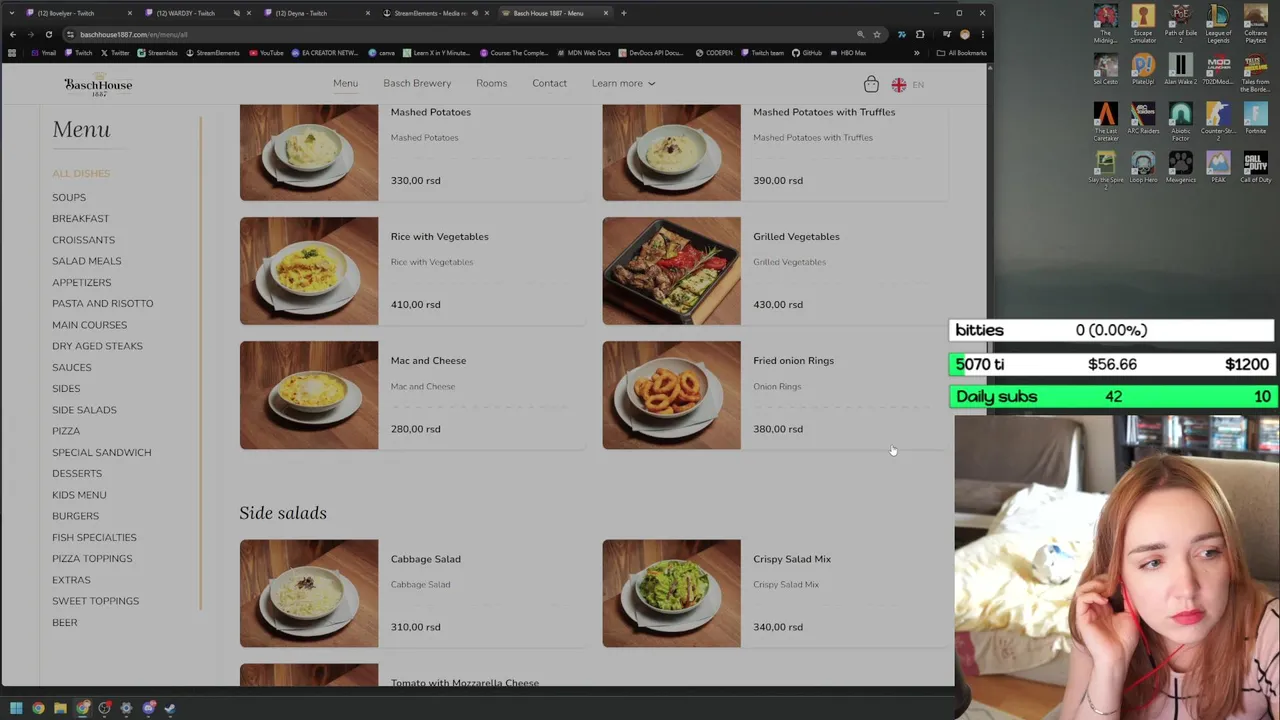The height and width of the screenshot is (720, 1280).
Task: Click the UK flag language icon
Action: click(x=899, y=85)
